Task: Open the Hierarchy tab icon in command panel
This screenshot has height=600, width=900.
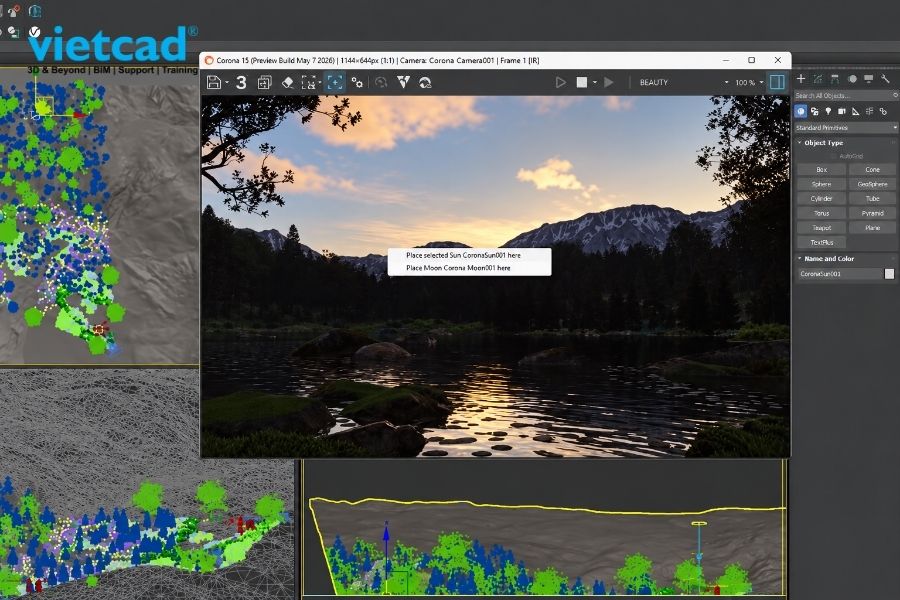Action: (x=835, y=79)
